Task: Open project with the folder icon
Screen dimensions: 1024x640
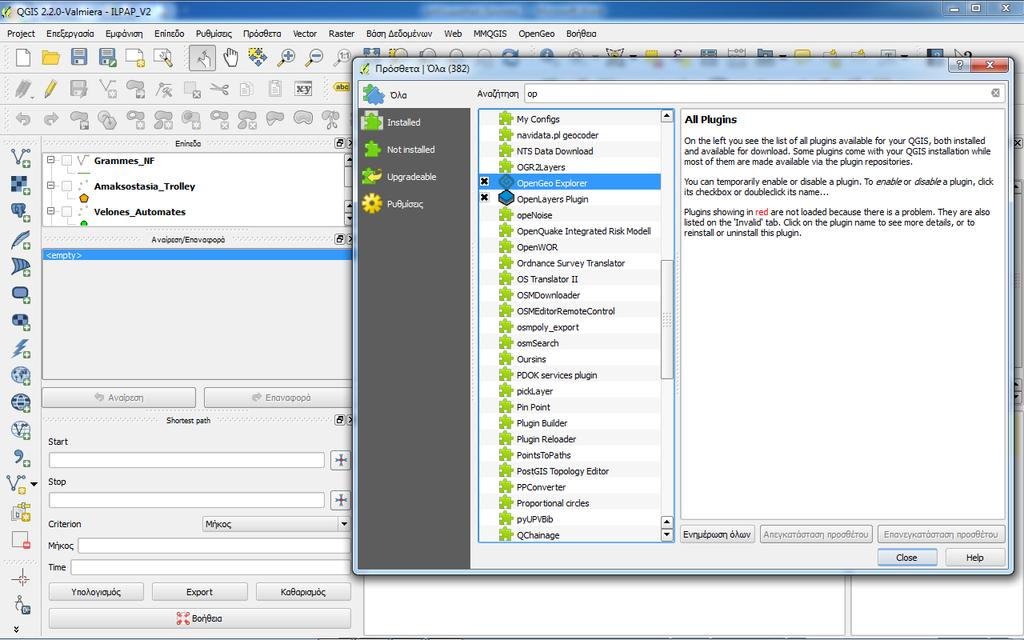Action: pos(51,58)
